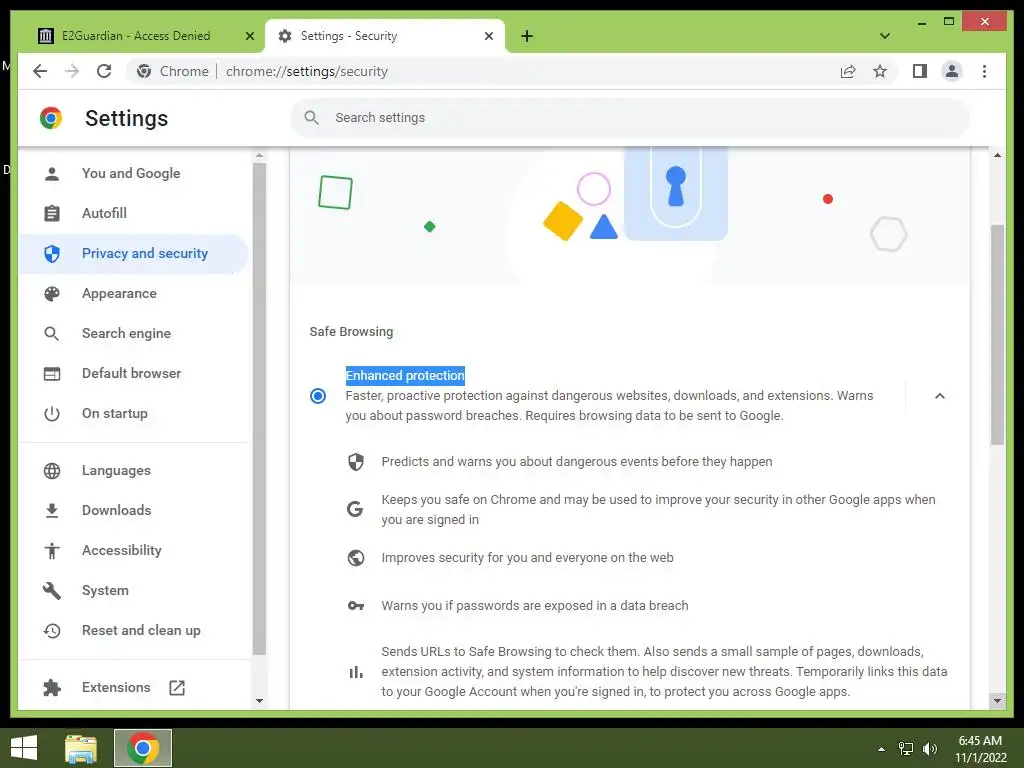Screen dimensions: 1024x768
Task: Click the figure icon beside Accessibility
Action: pyautogui.click(x=52, y=551)
